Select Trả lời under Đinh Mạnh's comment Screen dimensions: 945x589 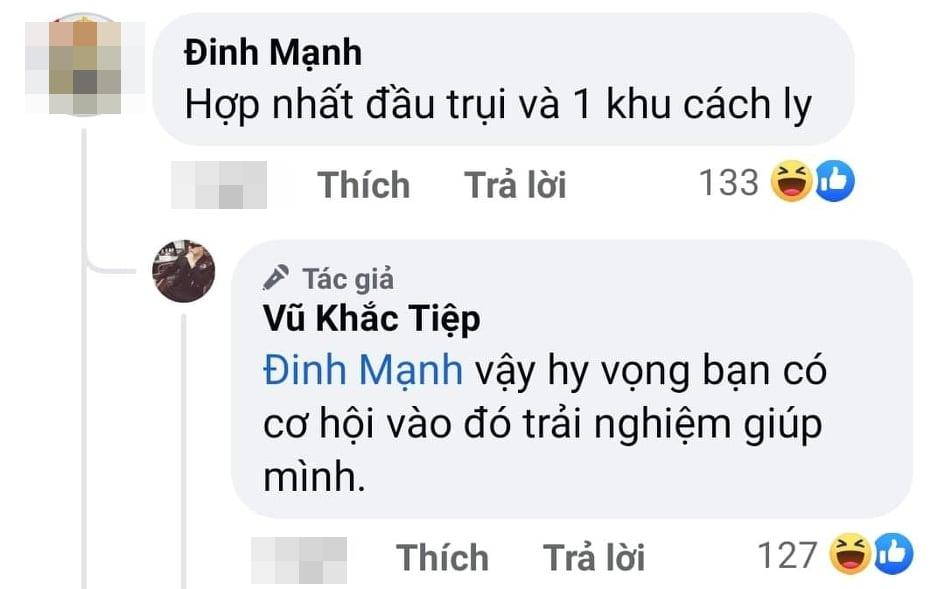point(516,184)
